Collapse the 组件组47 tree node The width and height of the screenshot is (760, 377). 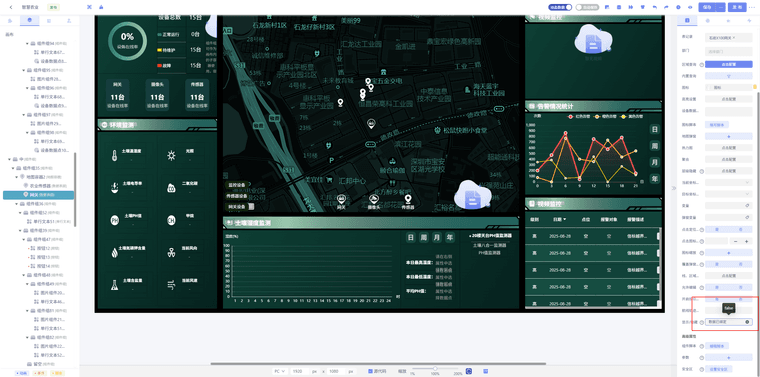coord(24,239)
